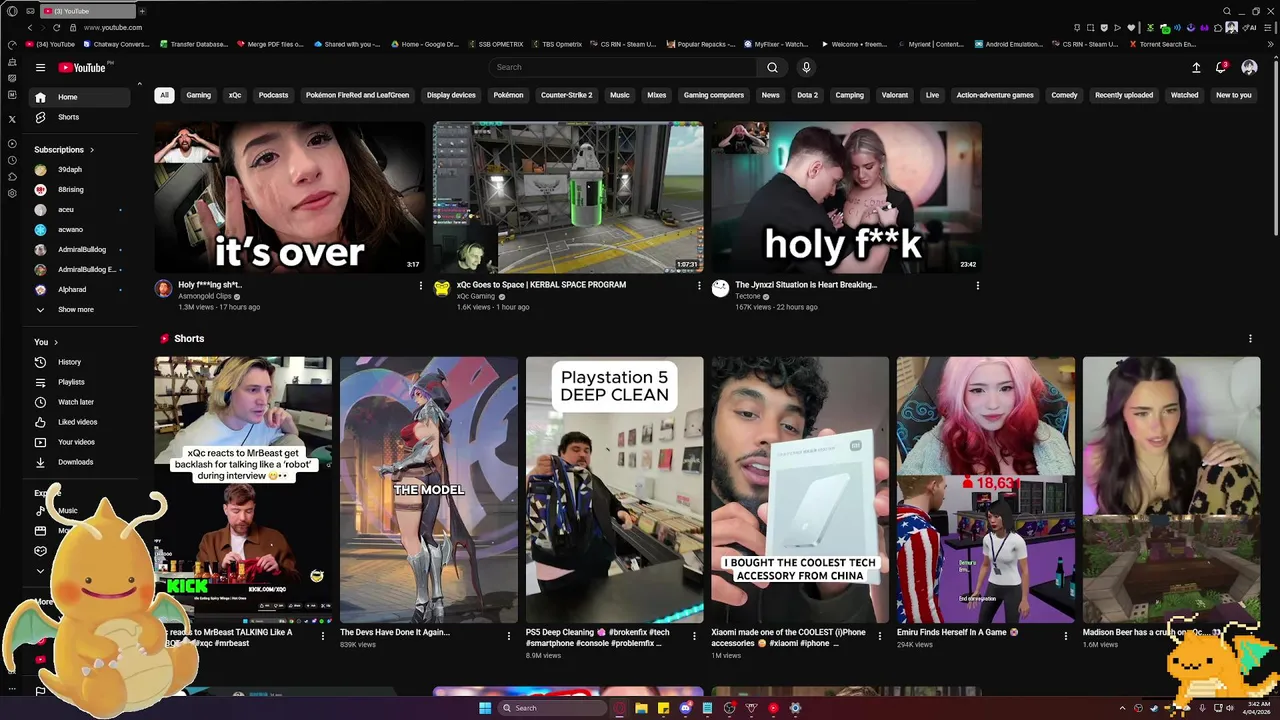Viewport: 1280px width, 720px height.
Task: Open the YouTube hamburger guide menu
Action: click(x=40, y=67)
